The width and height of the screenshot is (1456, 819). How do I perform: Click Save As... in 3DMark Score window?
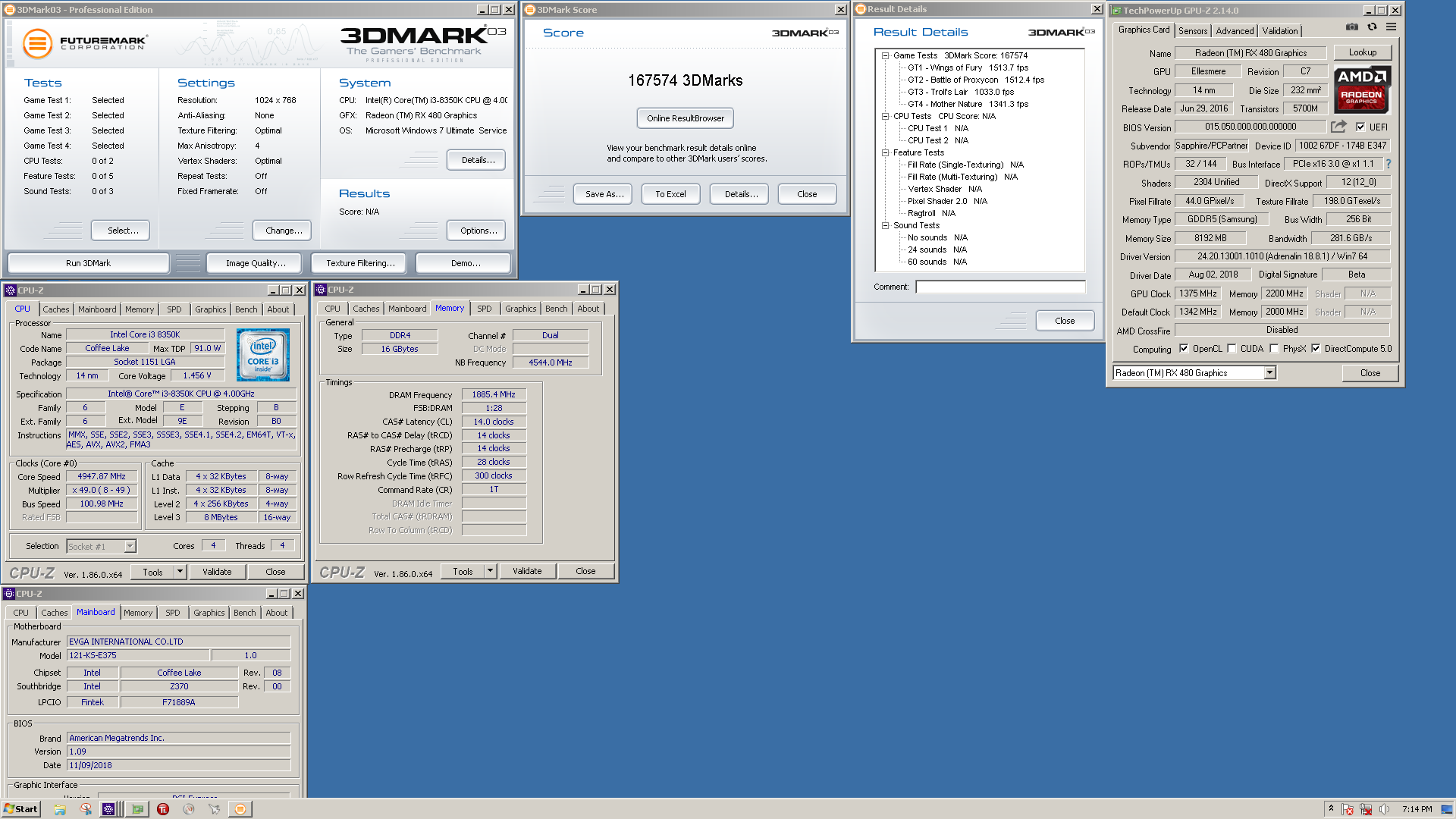click(604, 194)
